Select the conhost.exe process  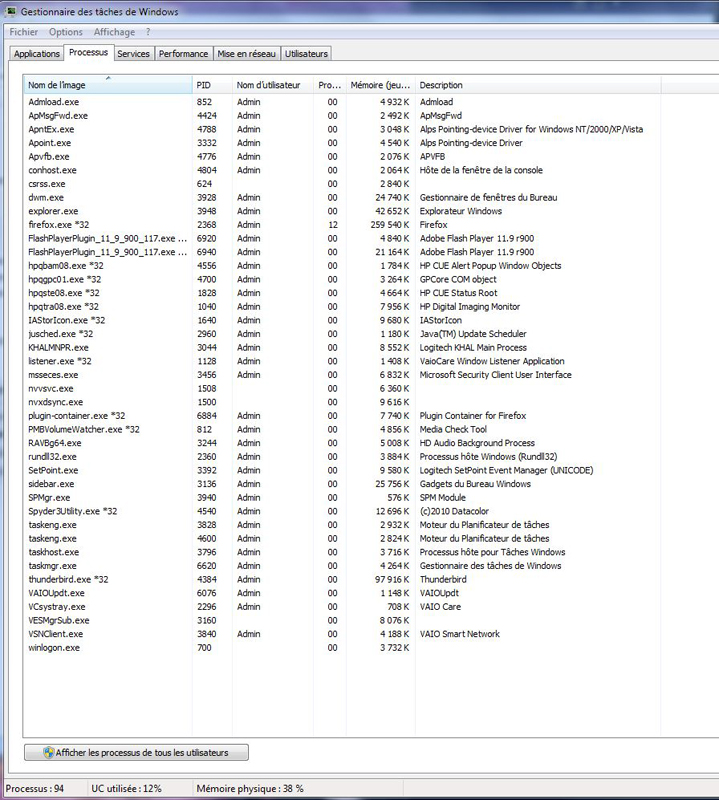[344, 170]
